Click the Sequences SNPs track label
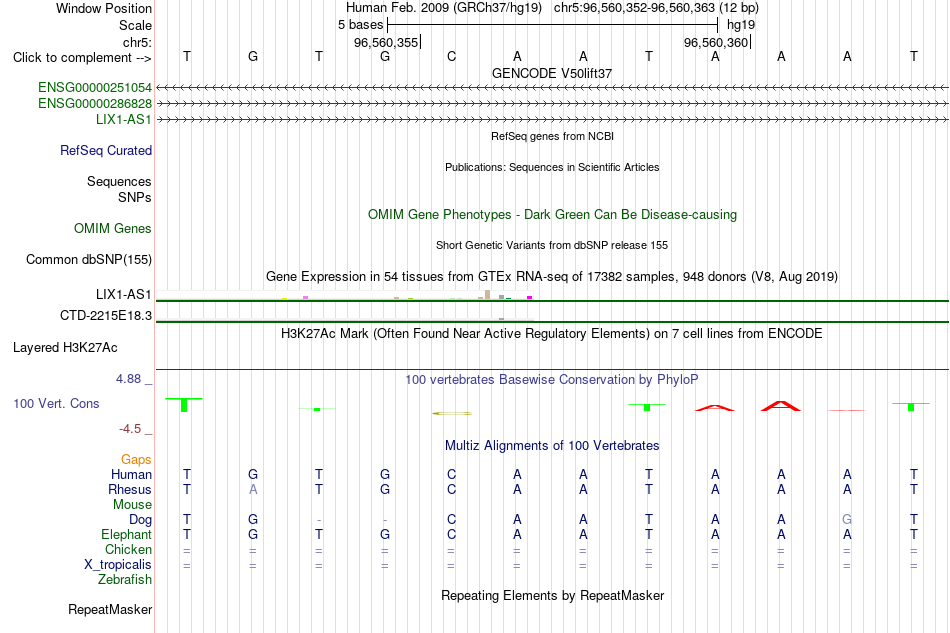 (119, 190)
